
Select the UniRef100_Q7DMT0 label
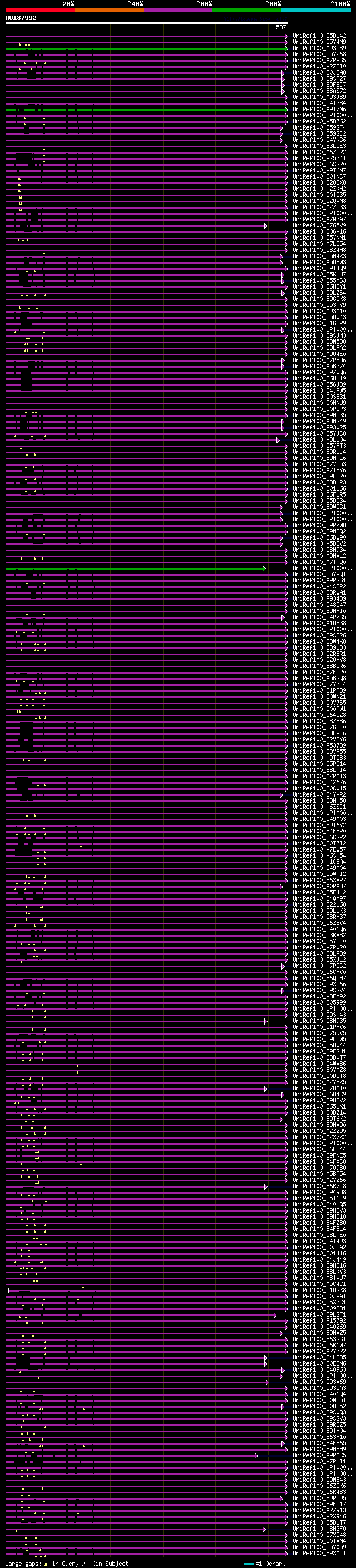click(x=319, y=1089)
